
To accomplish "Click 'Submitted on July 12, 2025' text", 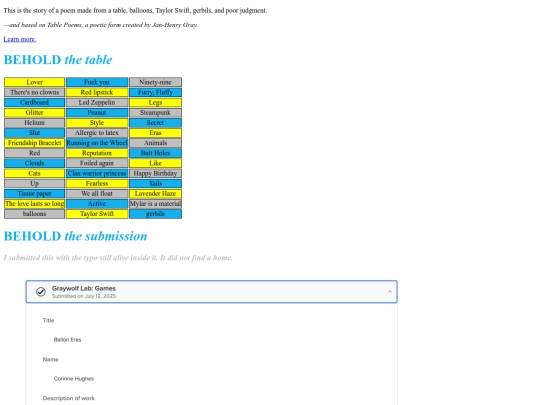I will tap(84, 296).
